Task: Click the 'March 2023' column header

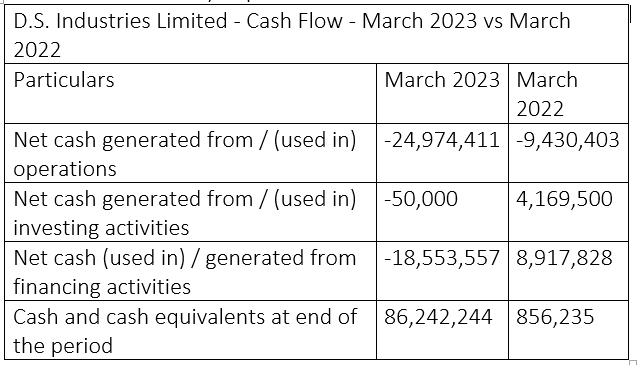Action: pyautogui.click(x=442, y=94)
